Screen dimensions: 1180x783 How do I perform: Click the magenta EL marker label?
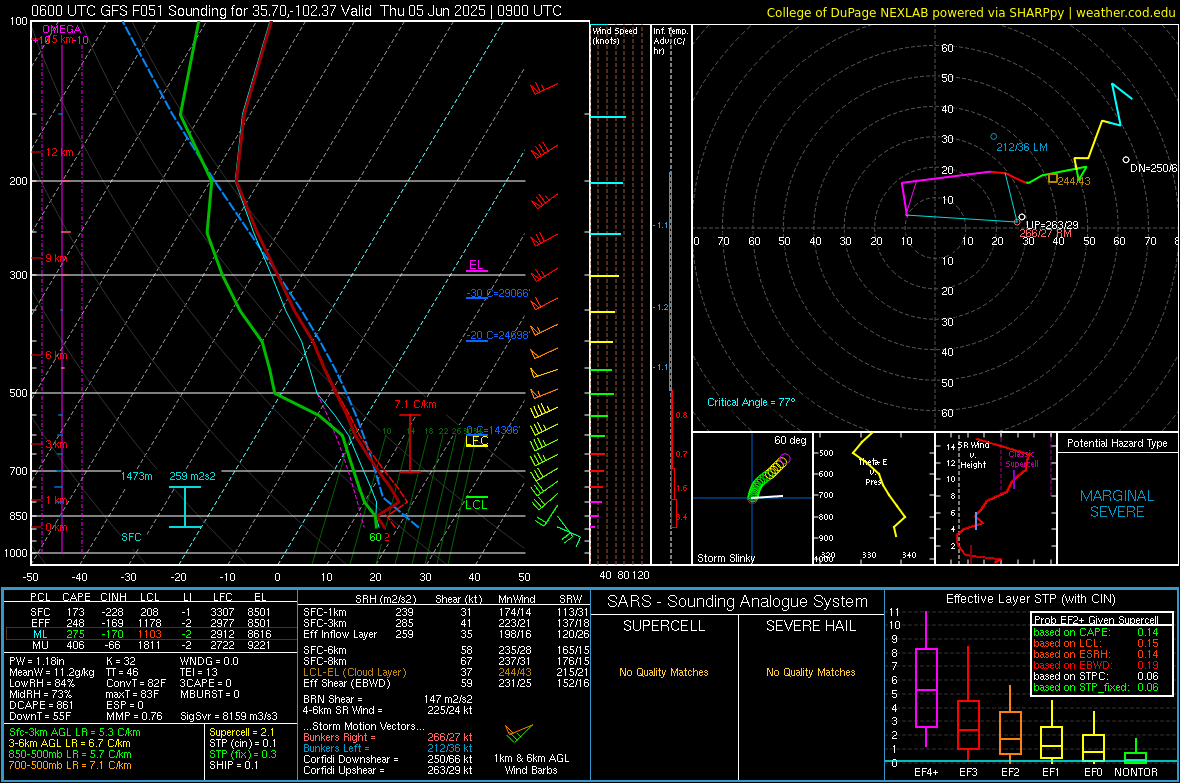[x=476, y=265]
